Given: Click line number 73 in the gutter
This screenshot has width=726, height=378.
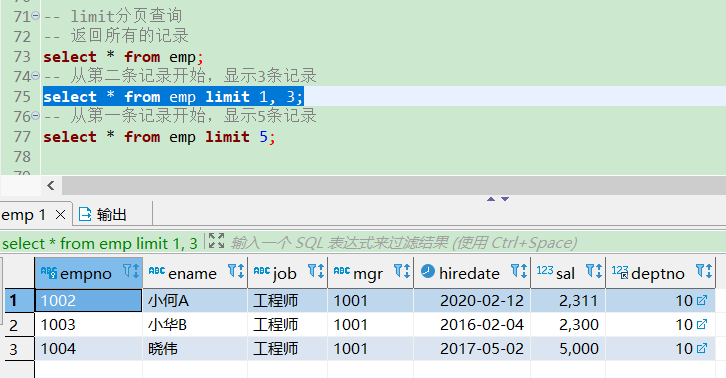Looking at the screenshot, I should pyautogui.click(x=22, y=57).
